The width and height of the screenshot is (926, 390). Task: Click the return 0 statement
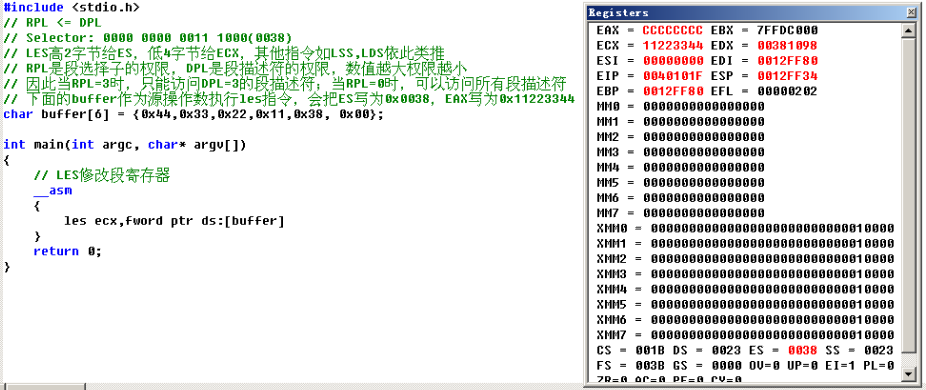click(x=67, y=251)
